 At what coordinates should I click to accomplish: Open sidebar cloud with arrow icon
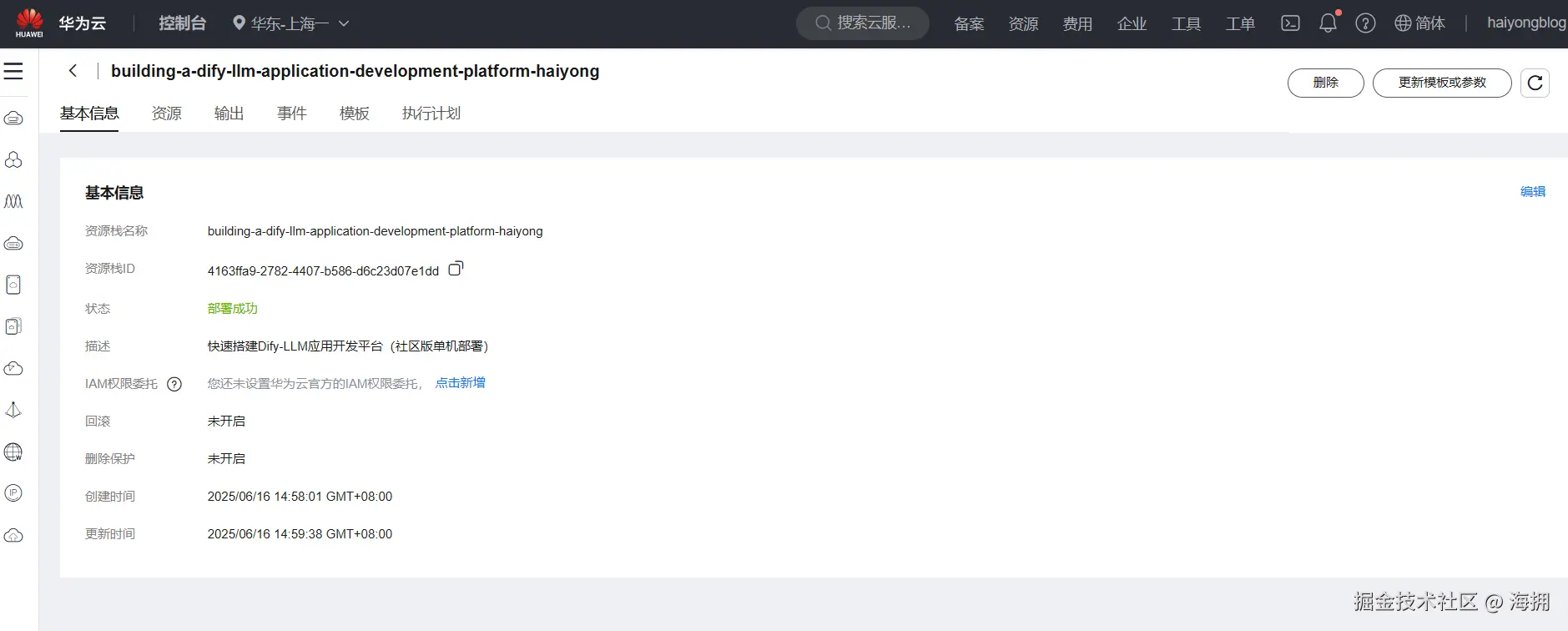click(13, 368)
